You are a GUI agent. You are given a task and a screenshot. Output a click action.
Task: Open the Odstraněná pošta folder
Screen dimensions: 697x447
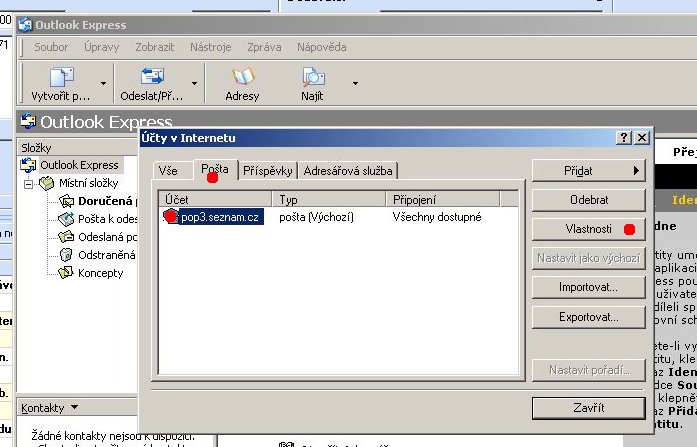pos(107,255)
